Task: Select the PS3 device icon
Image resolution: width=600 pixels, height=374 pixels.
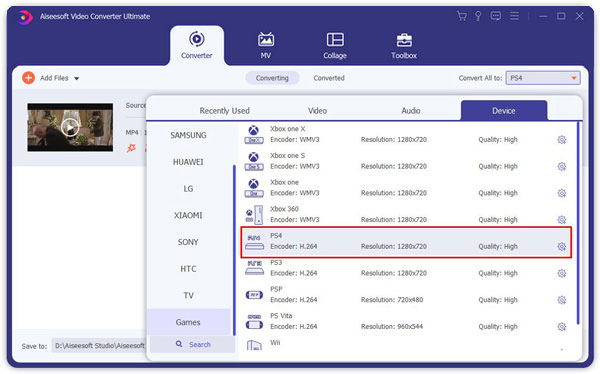Action: (x=254, y=268)
